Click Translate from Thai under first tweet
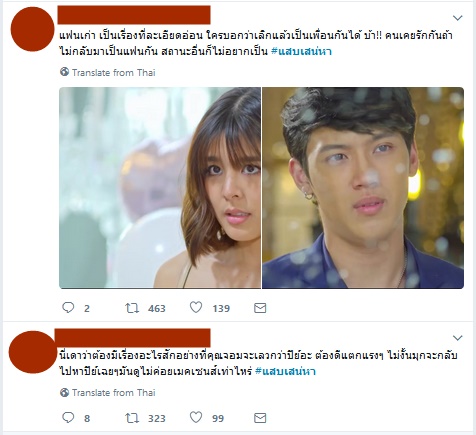The width and height of the screenshot is (476, 435). point(108,72)
